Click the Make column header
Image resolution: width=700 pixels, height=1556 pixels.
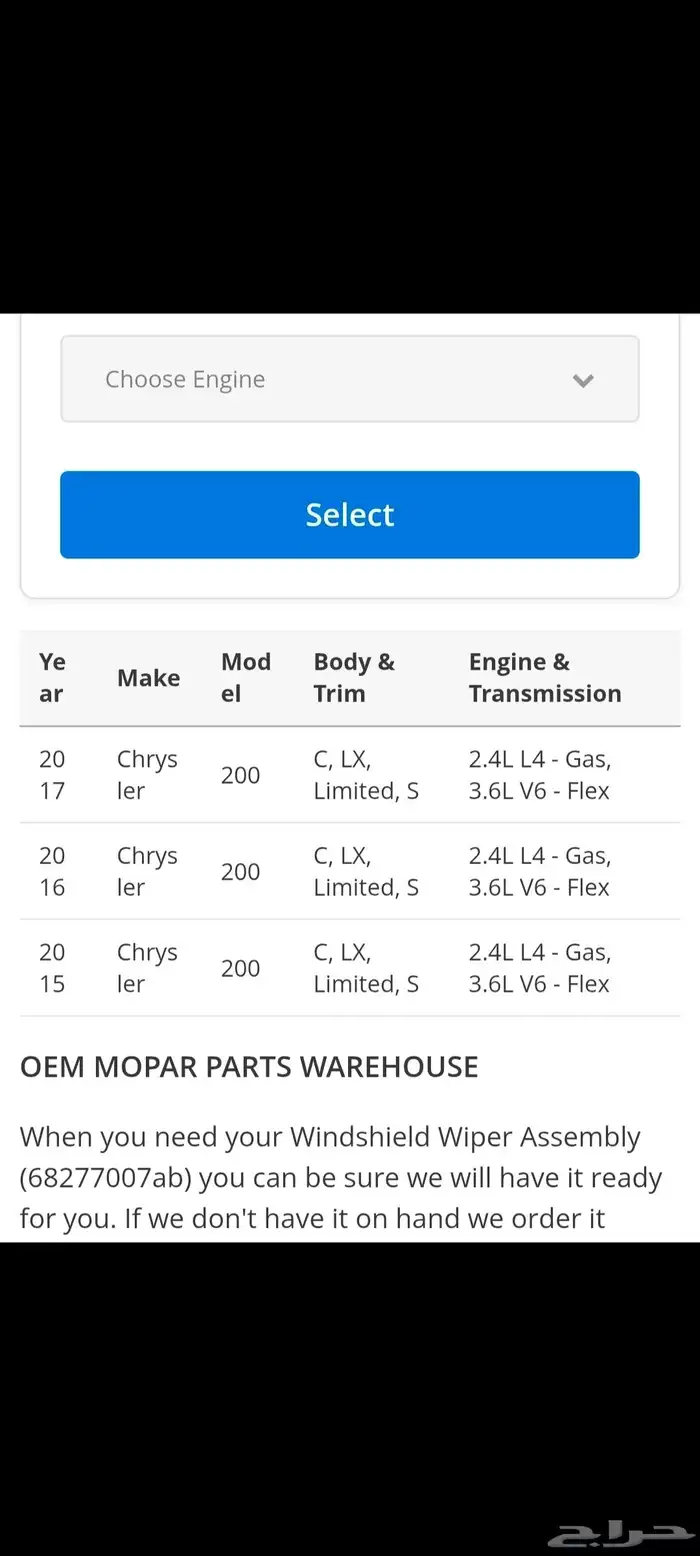pos(148,678)
